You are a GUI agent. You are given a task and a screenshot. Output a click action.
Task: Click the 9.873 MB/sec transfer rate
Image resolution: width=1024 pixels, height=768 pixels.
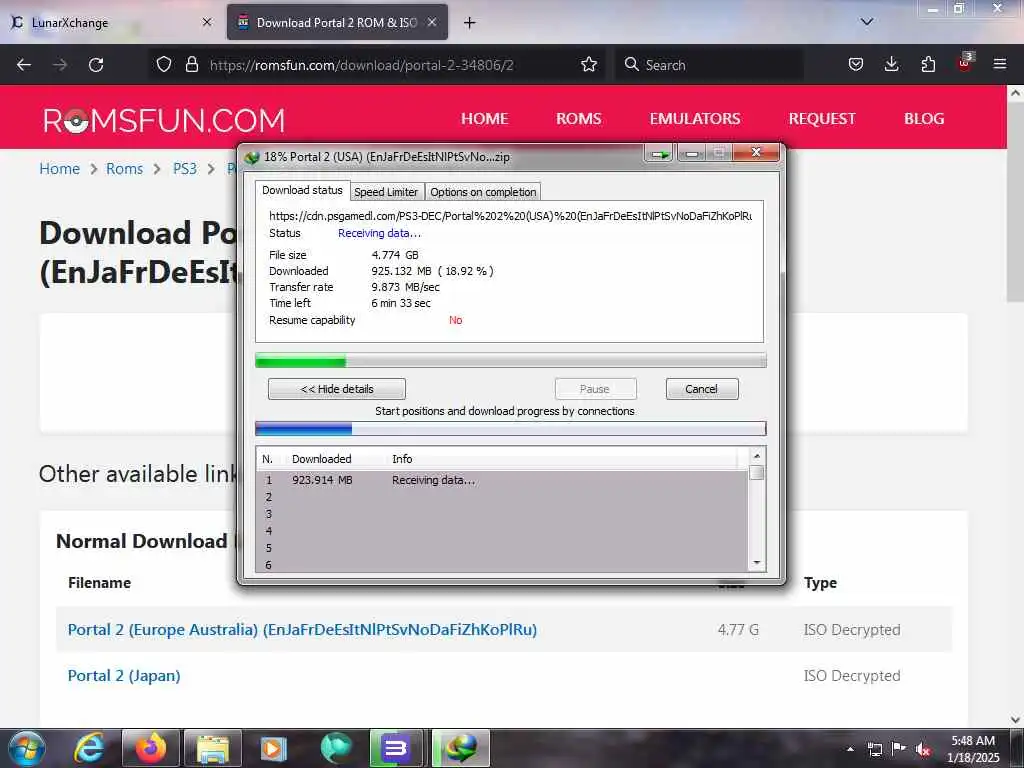pyautogui.click(x=406, y=287)
